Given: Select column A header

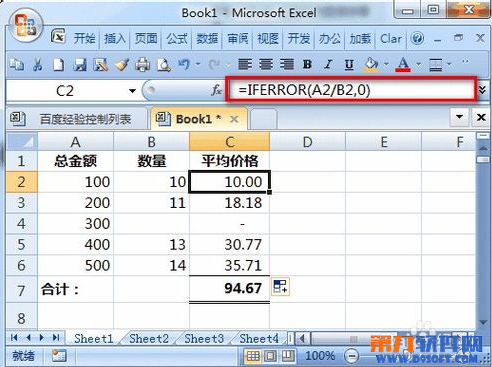Looking at the screenshot, I should click(76, 142).
